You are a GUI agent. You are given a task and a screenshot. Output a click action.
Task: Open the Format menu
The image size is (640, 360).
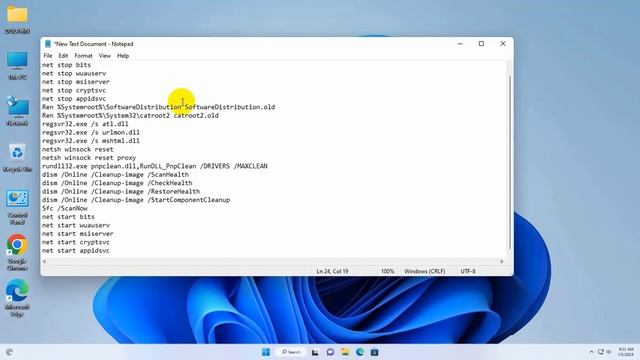pyautogui.click(x=83, y=56)
